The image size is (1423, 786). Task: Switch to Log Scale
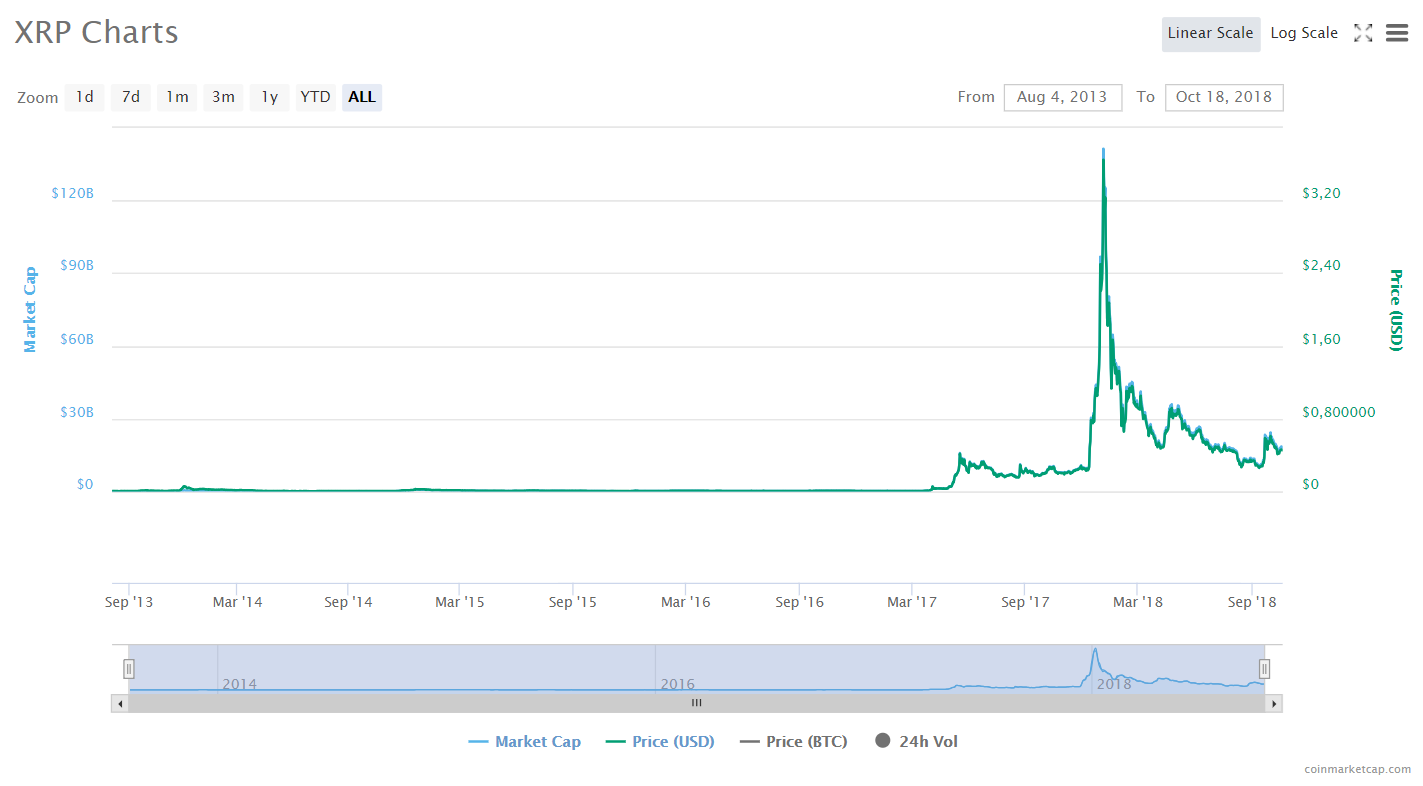pos(1304,33)
